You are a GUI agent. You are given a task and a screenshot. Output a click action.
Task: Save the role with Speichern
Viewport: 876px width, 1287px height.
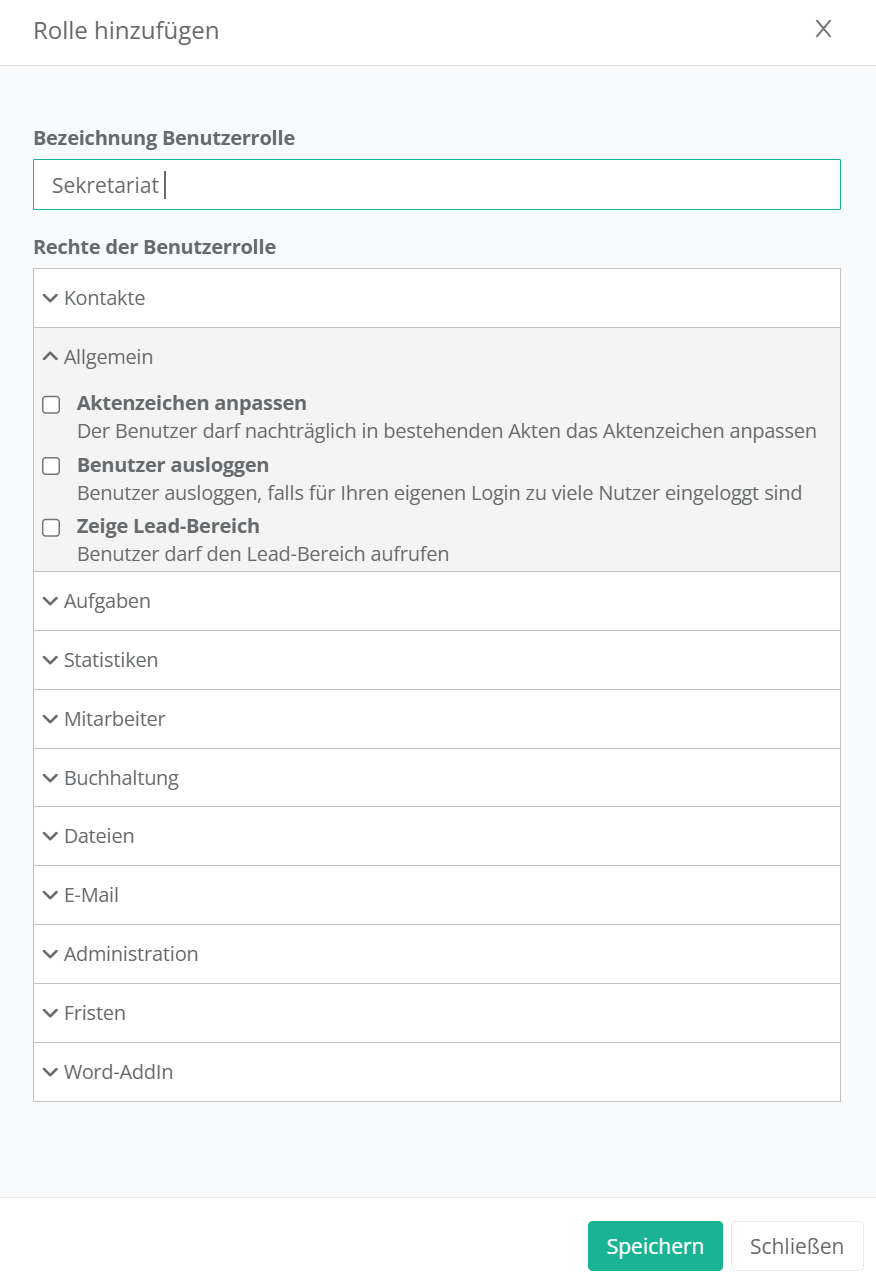[655, 1246]
